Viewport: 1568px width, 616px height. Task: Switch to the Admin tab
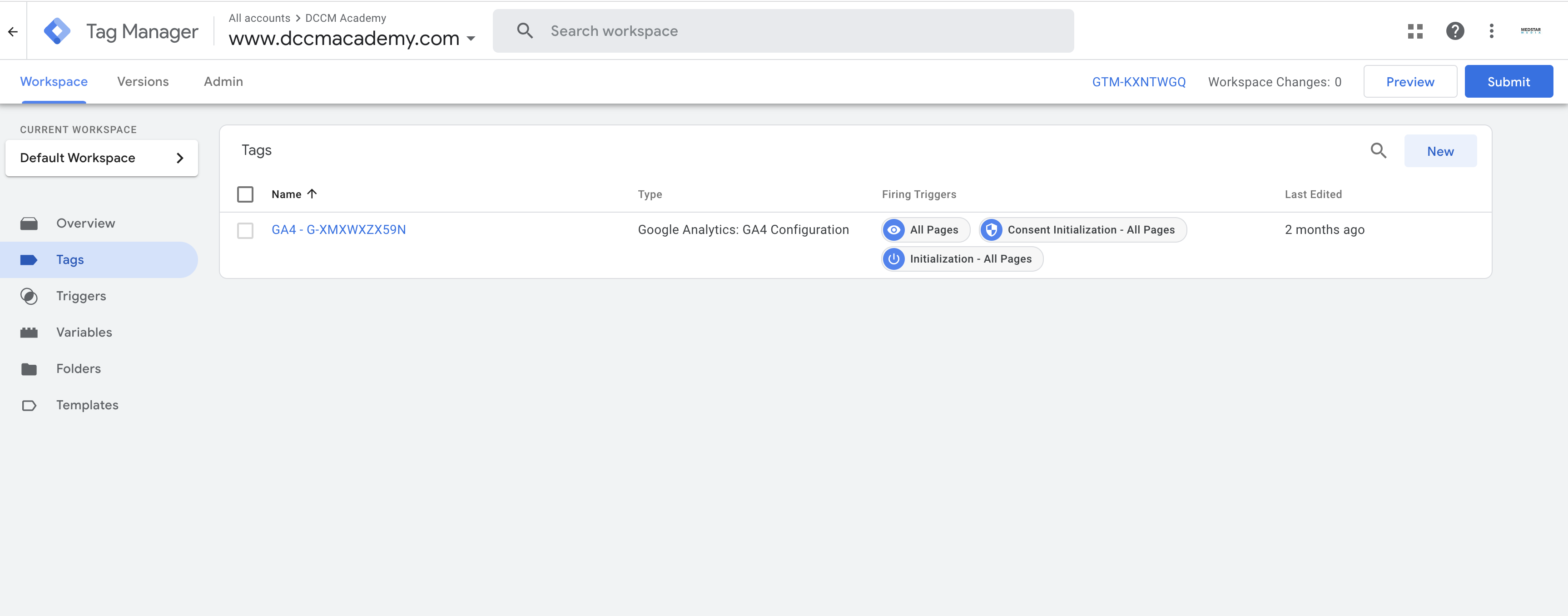click(223, 82)
